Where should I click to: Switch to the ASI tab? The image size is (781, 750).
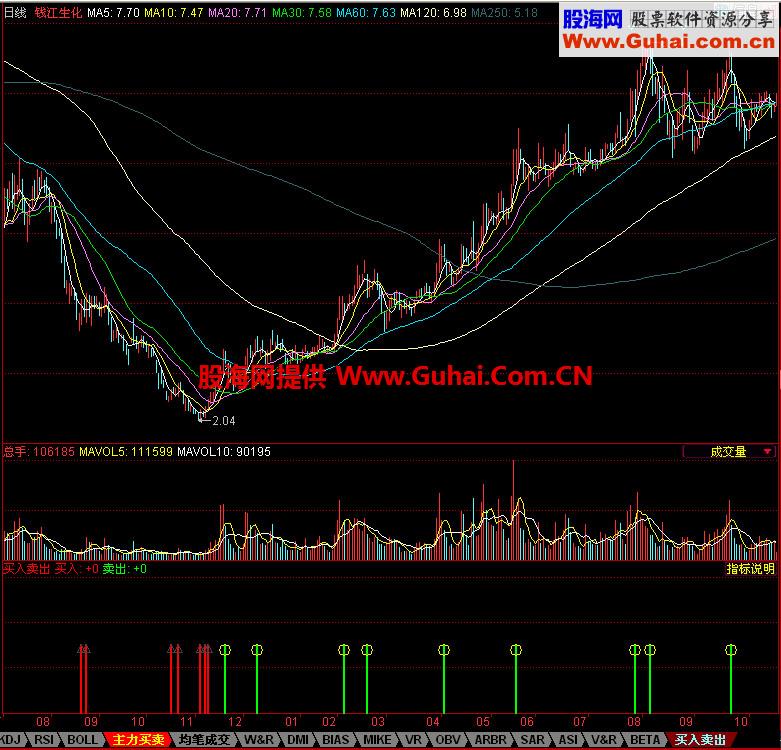pyautogui.click(x=568, y=740)
